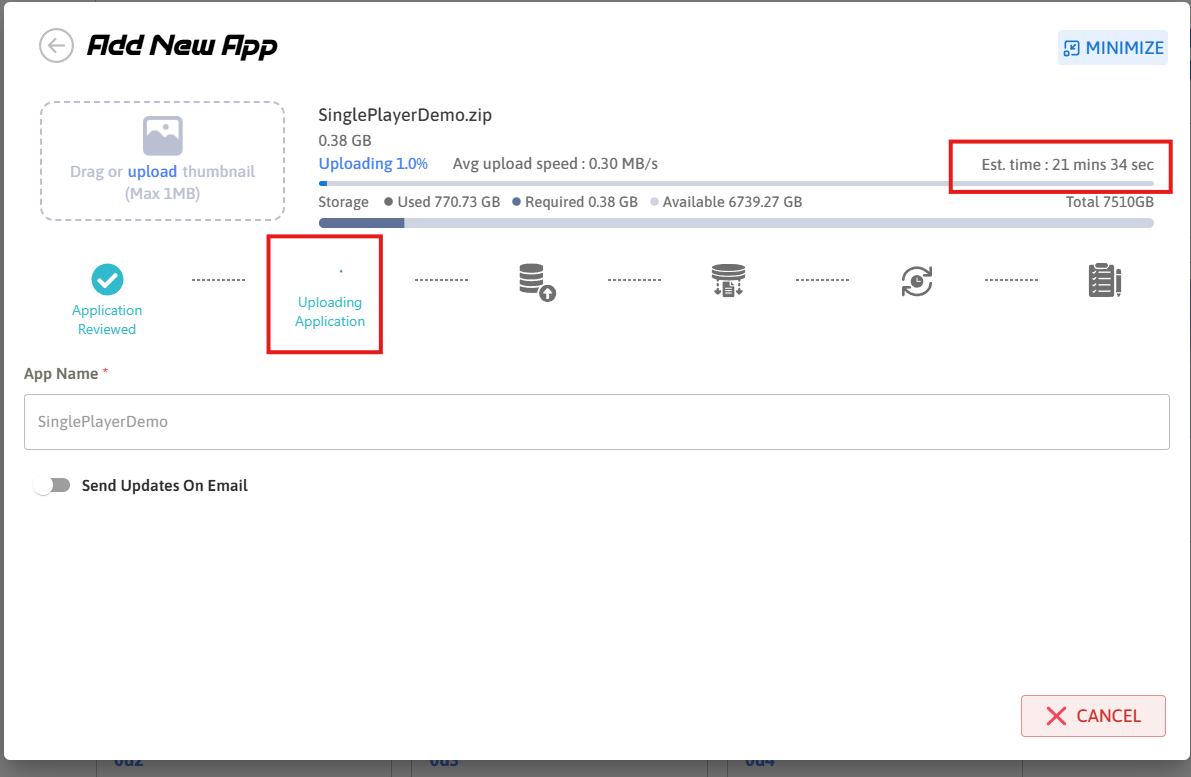Click the X icon on Cancel button

[x=1056, y=716]
